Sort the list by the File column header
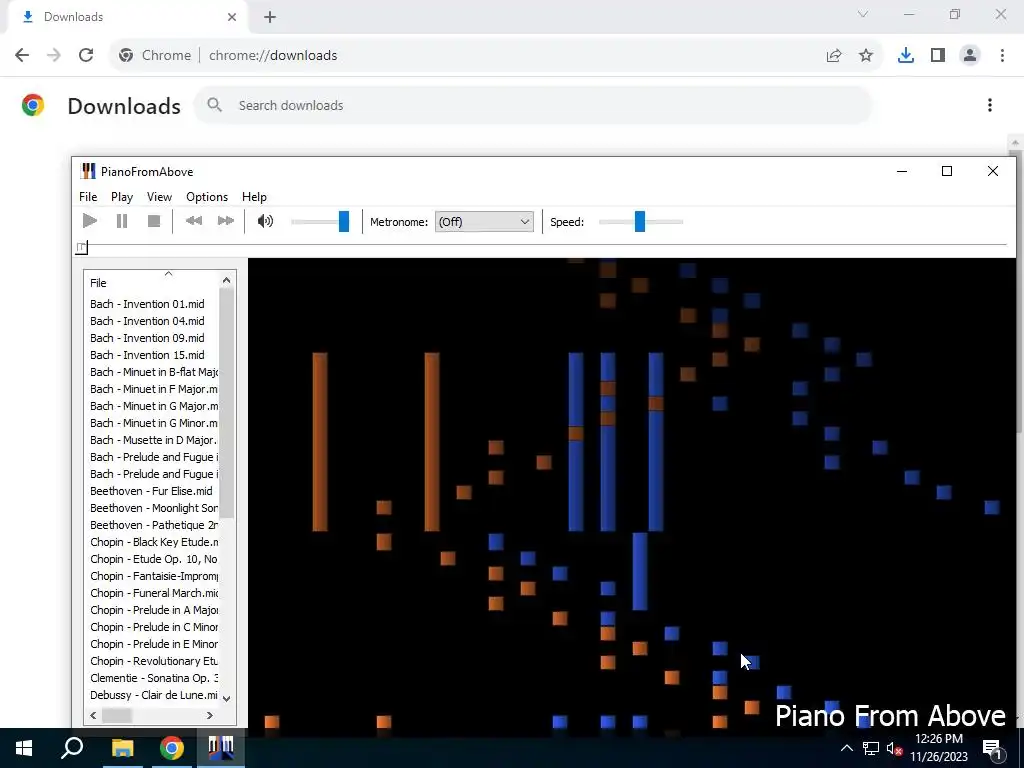Screen dimensions: 1024x768 pos(152,282)
